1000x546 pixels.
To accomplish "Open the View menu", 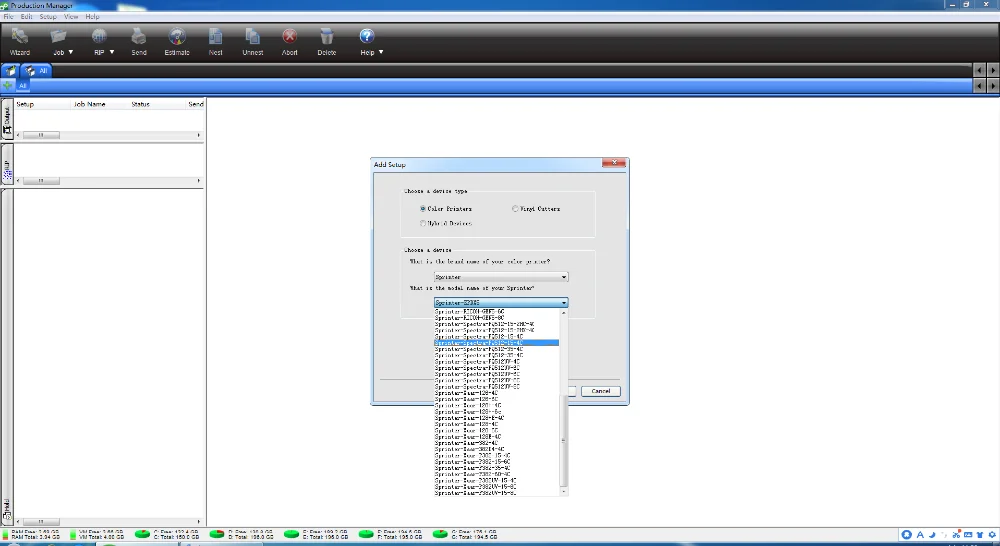I will [x=71, y=17].
